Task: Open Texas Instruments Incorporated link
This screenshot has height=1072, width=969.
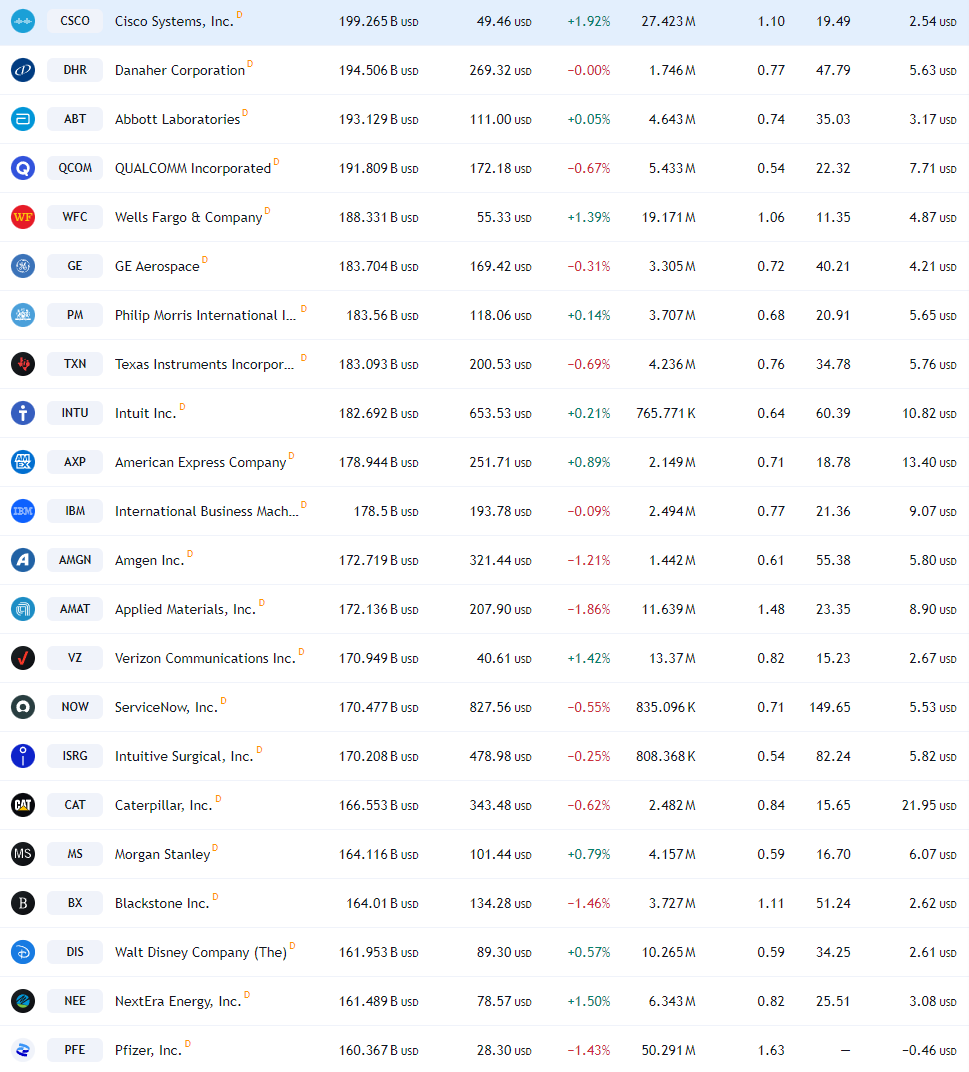Action: 204,364
